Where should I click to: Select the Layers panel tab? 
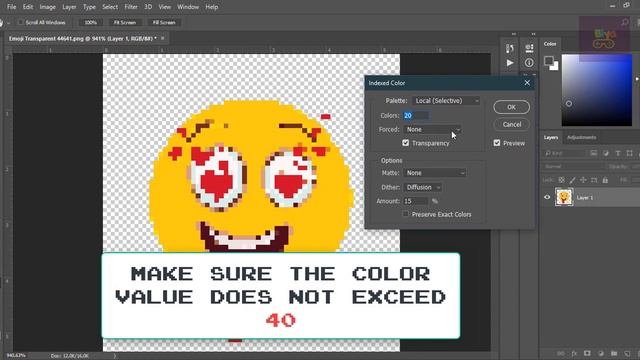pyautogui.click(x=551, y=138)
